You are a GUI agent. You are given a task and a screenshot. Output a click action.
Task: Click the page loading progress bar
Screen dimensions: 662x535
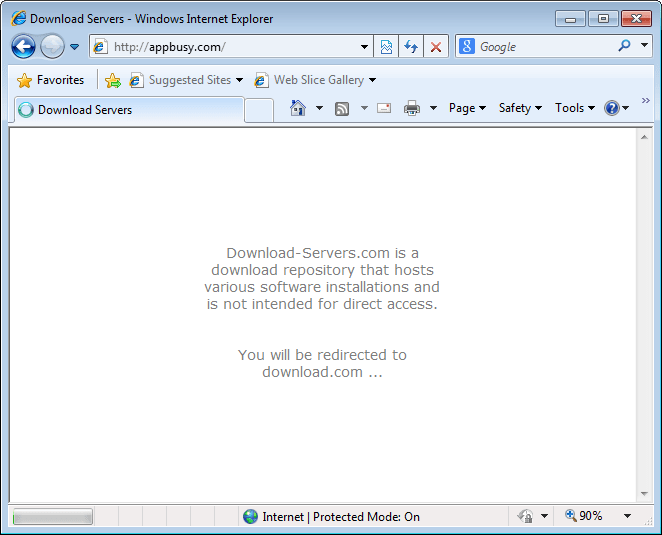(53, 516)
